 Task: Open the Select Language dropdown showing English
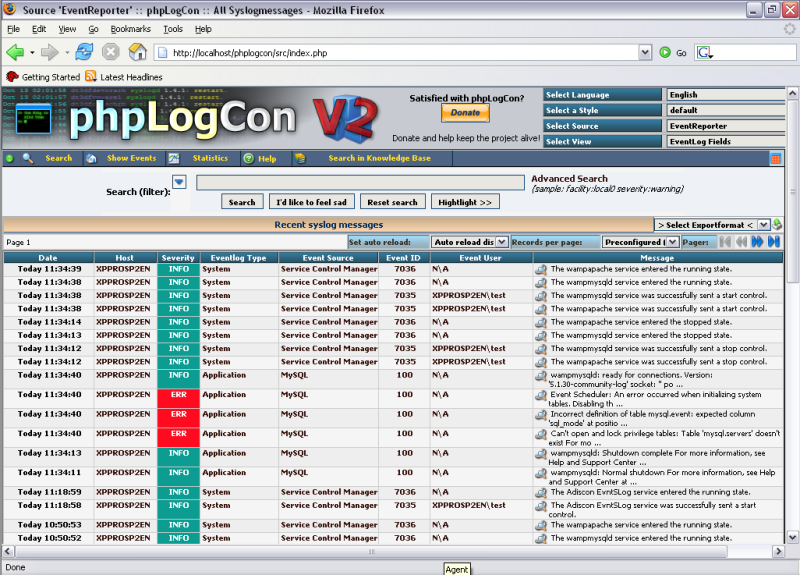[725, 95]
